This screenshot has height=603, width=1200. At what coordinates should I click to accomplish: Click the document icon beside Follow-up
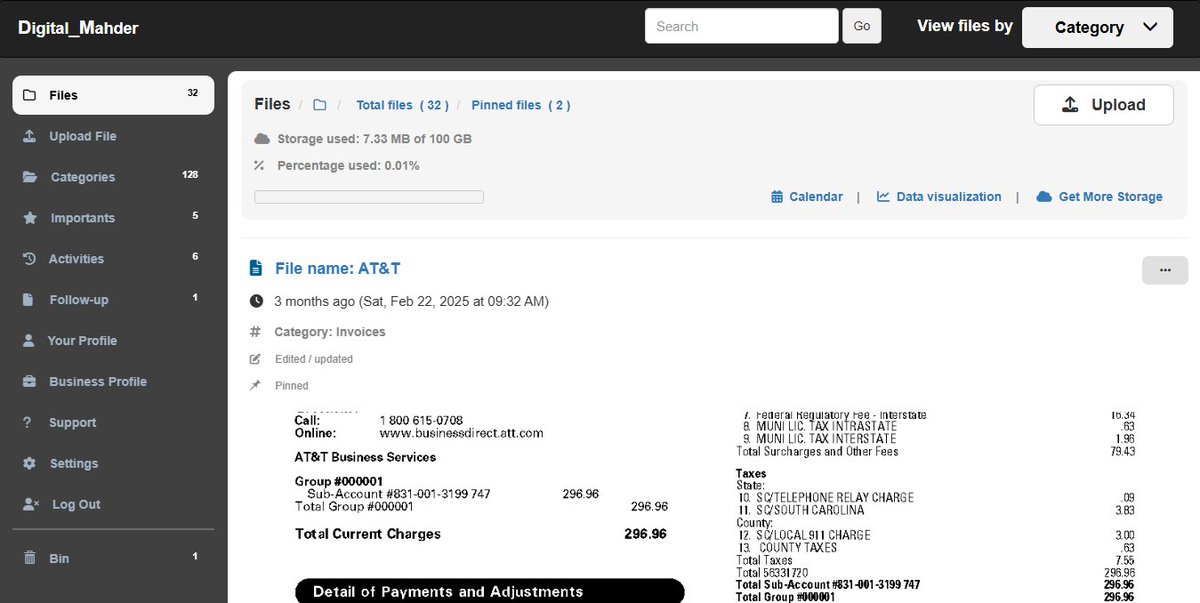tap(29, 300)
